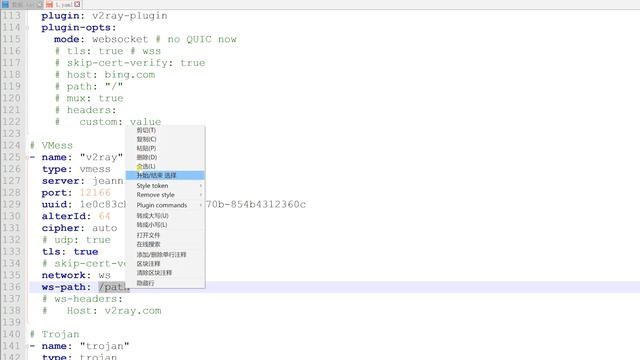Choose 添加/删除单行注释 menu entry
Viewport: 640px width, 360px height.
pos(165,254)
